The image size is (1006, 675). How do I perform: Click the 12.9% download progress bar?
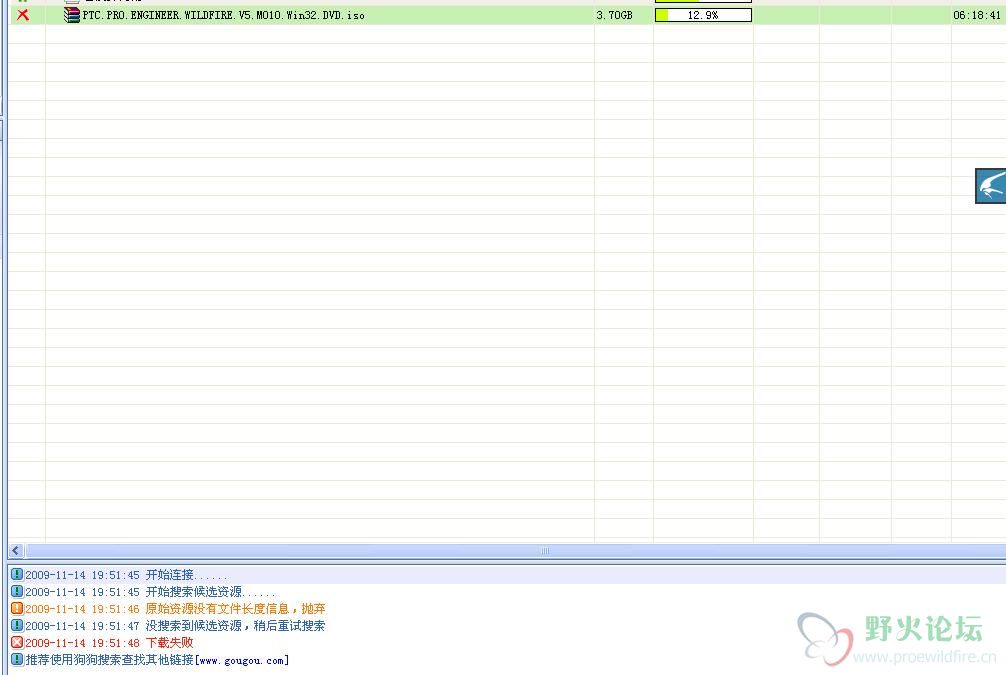tap(703, 15)
